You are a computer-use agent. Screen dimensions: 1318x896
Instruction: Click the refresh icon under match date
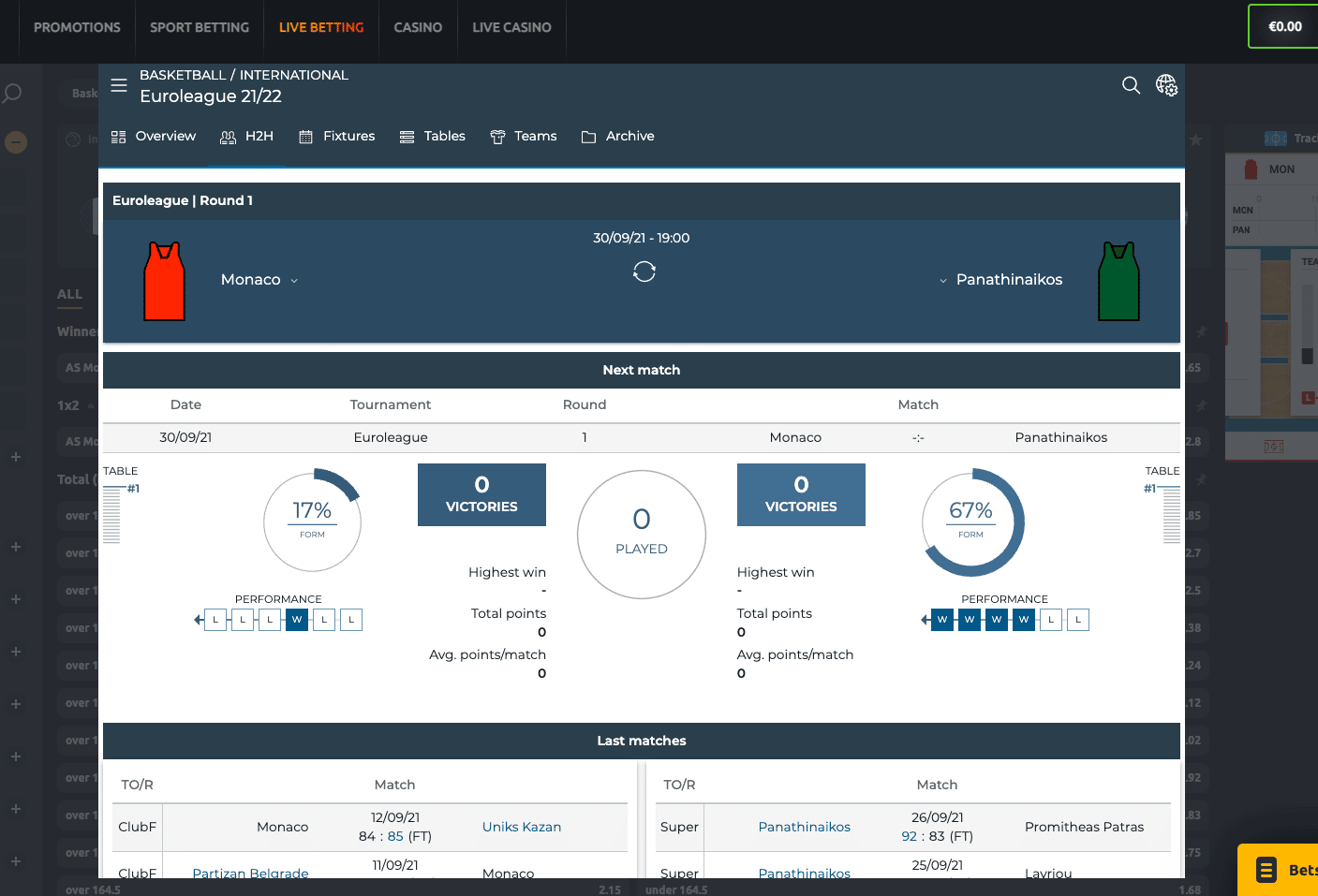tap(644, 272)
